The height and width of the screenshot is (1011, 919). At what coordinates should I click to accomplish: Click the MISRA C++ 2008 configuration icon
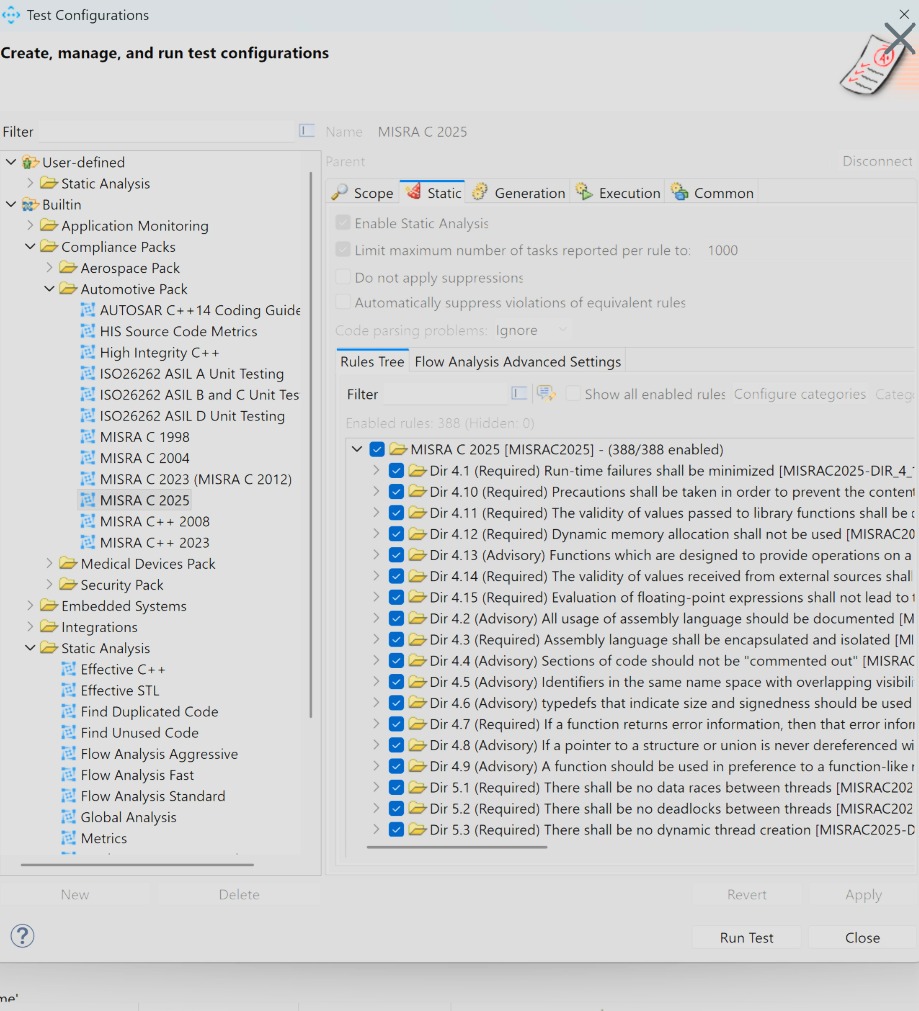(88, 521)
